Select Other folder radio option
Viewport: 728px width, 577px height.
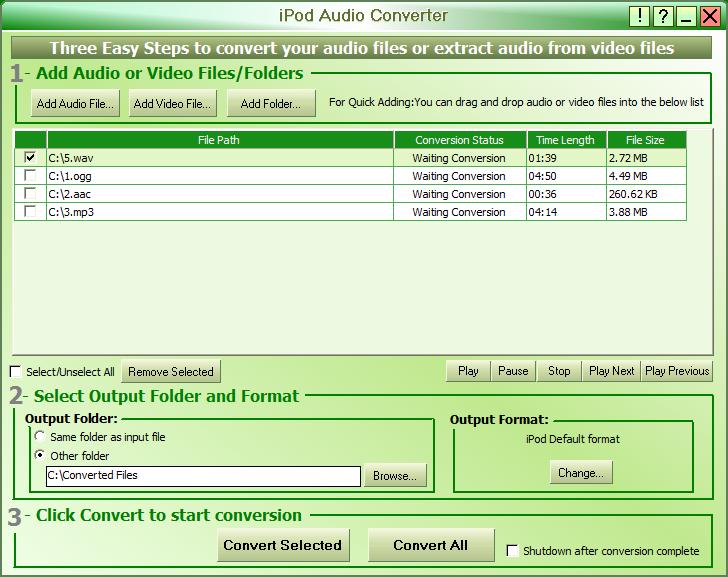point(40,455)
